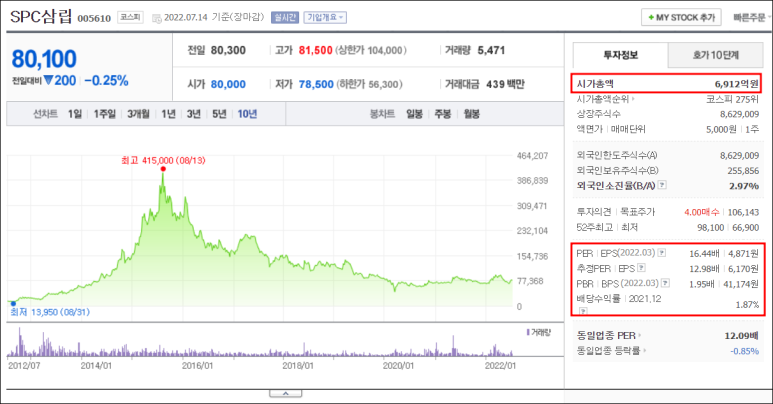Click the 동일업종 PER value 12.09배
Screen dimensions: 773x404
pyautogui.click(x=741, y=336)
